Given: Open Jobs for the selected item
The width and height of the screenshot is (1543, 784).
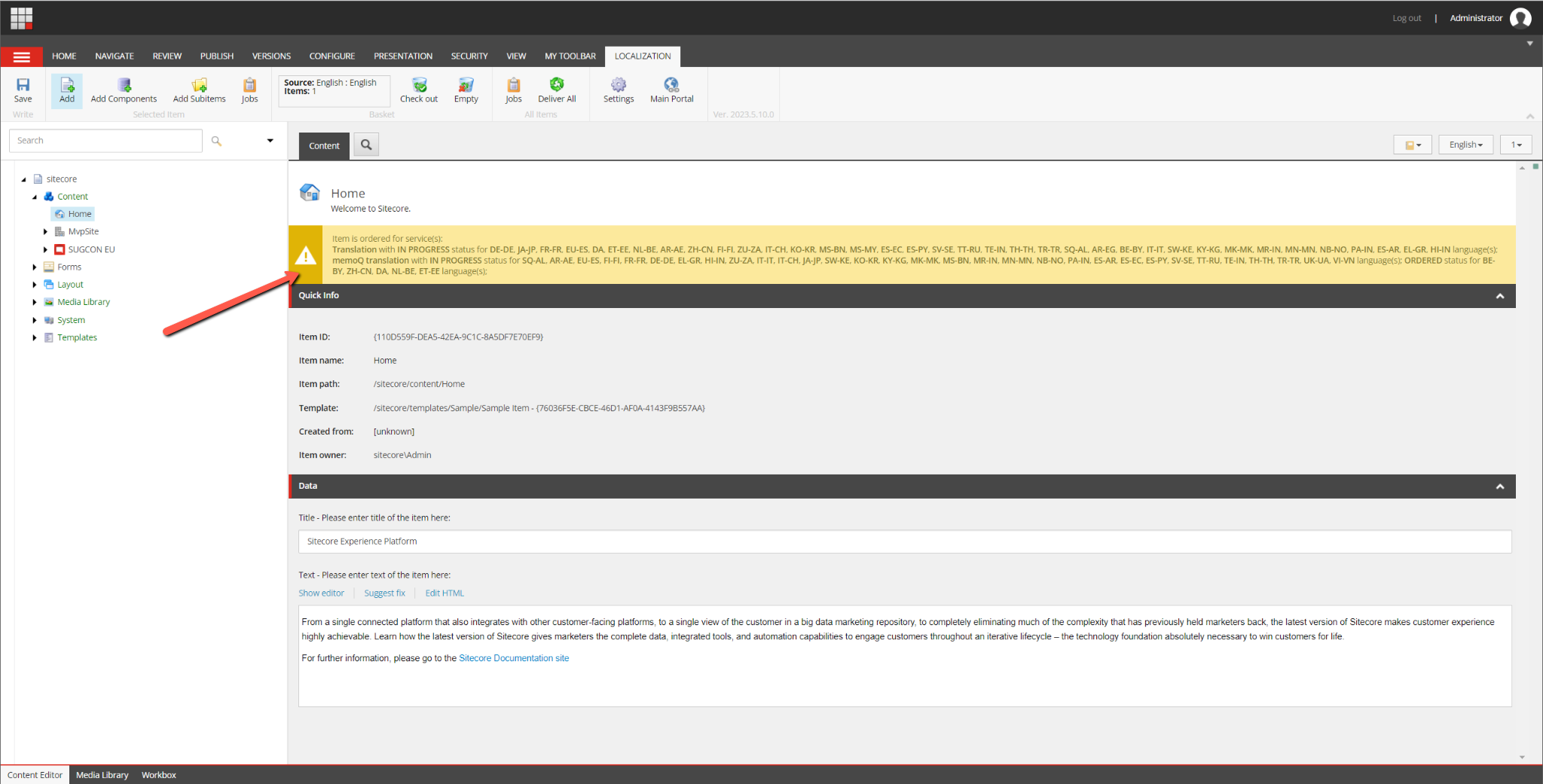Looking at the screenshot, I should coord(249,84).
